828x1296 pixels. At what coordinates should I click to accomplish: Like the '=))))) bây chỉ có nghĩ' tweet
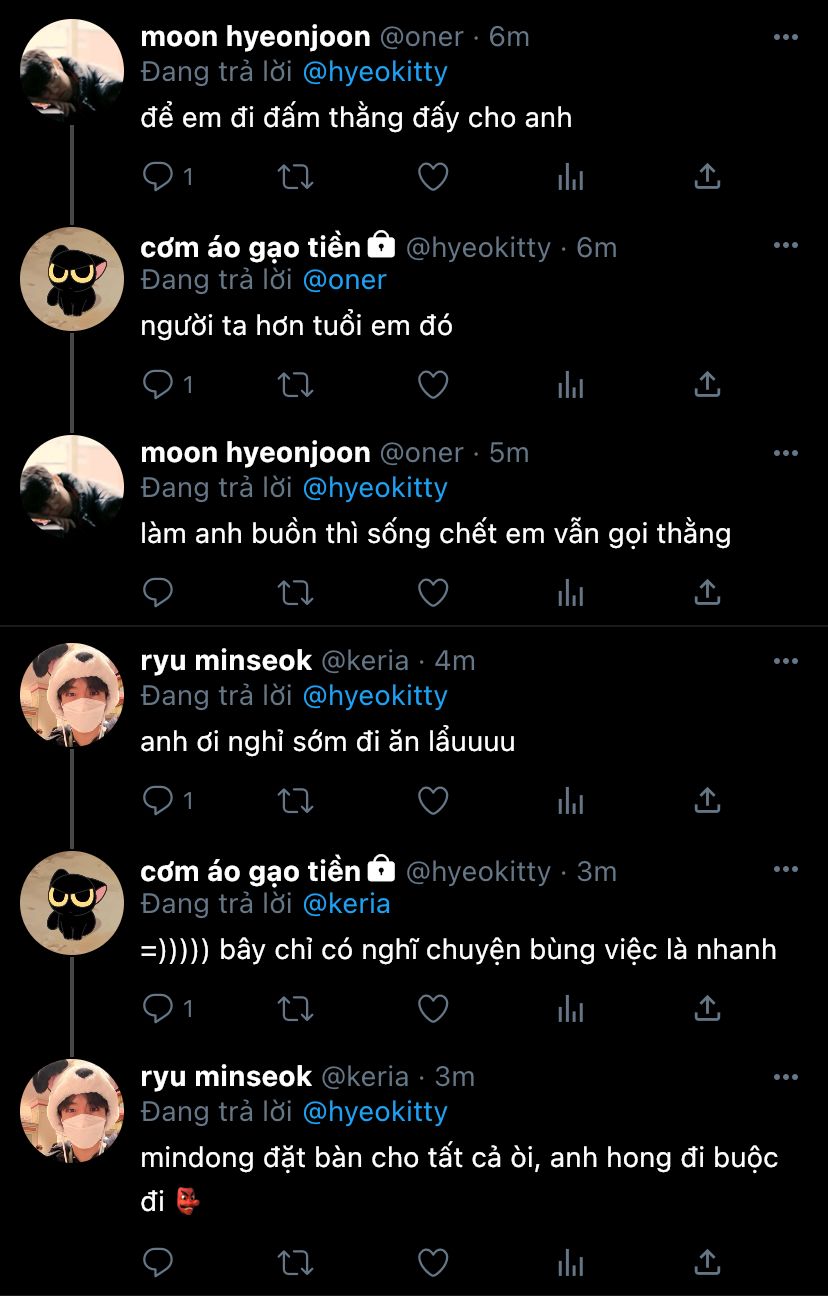(x=432, y=1009)
